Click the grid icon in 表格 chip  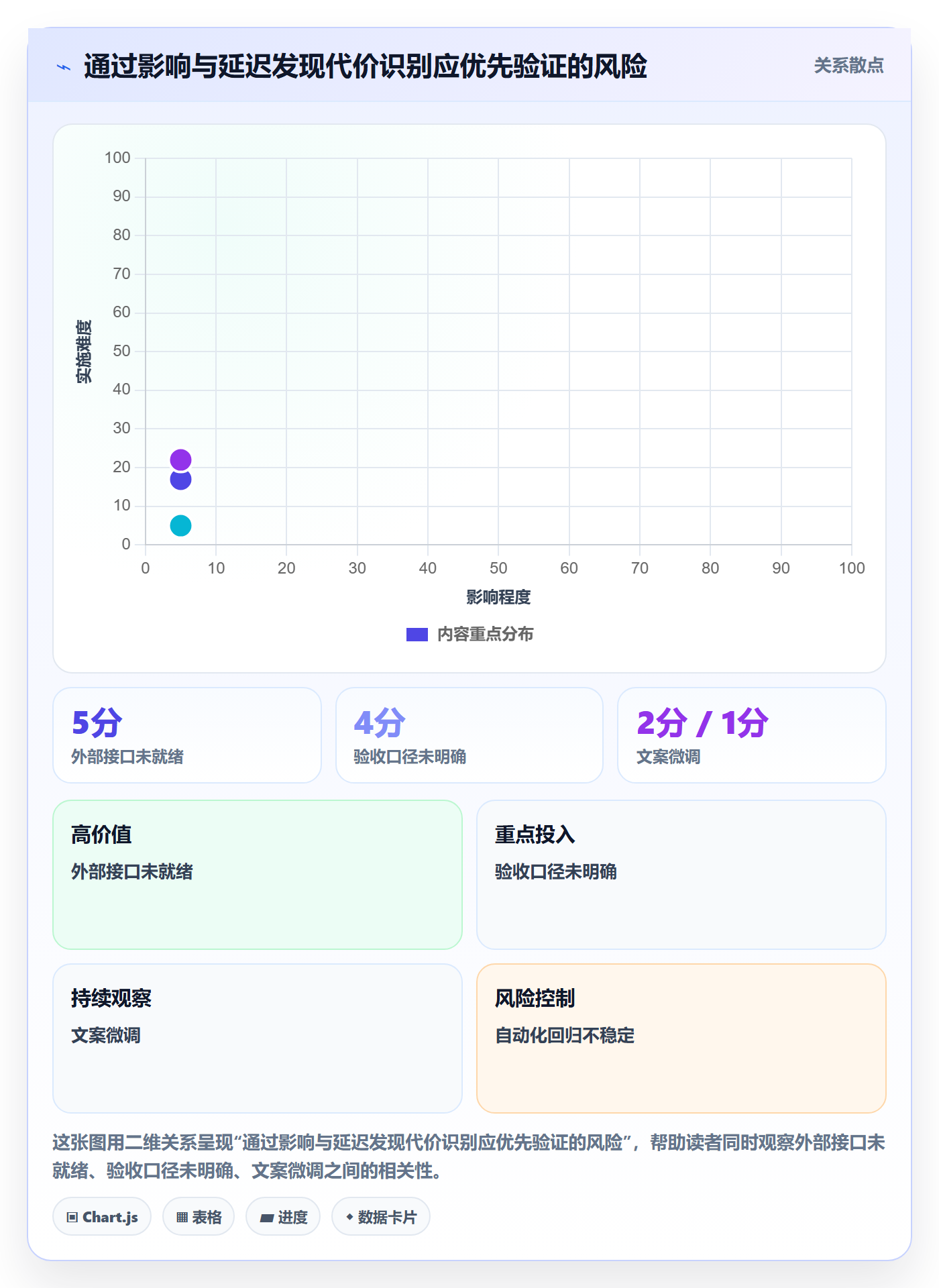pyautogui.click(x=182, y=1218)
